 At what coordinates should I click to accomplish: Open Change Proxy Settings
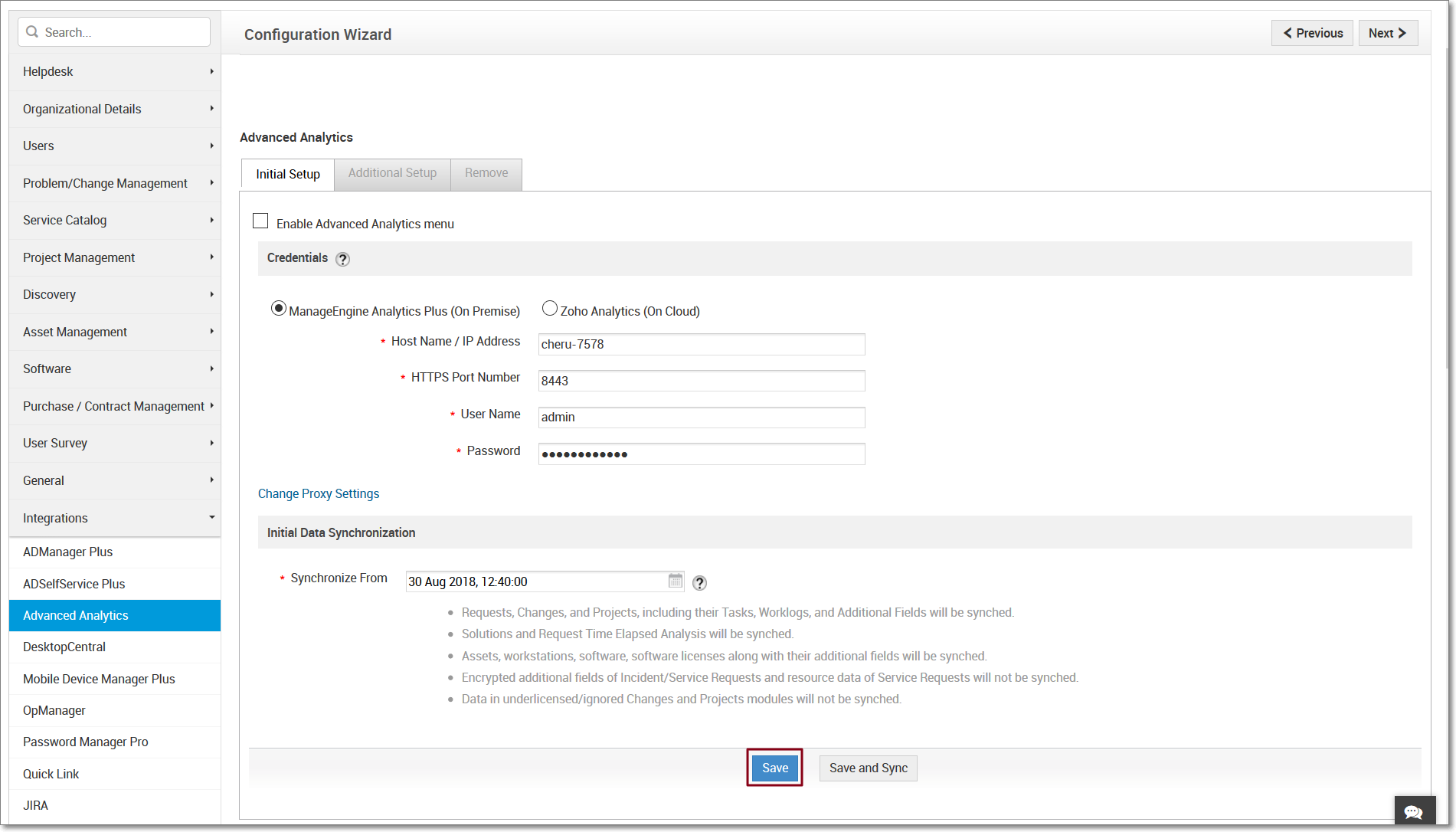click(x=319, y=493)
